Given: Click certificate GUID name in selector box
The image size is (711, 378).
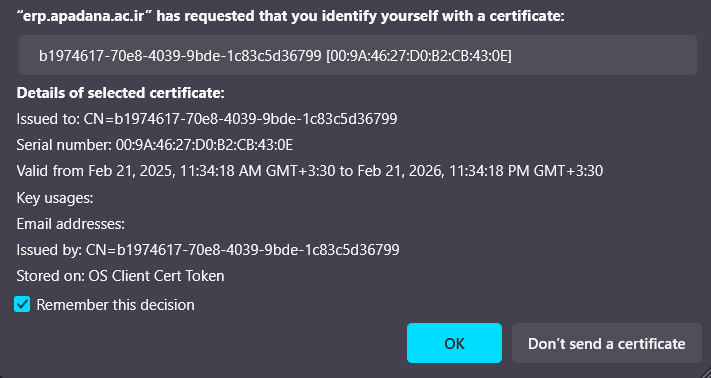Looking at the screenshot, I should pos(180,56).
